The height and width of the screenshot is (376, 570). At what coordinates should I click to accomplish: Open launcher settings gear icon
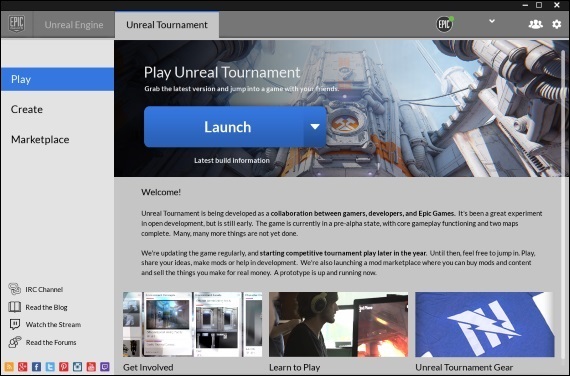(x=557, y=24)
